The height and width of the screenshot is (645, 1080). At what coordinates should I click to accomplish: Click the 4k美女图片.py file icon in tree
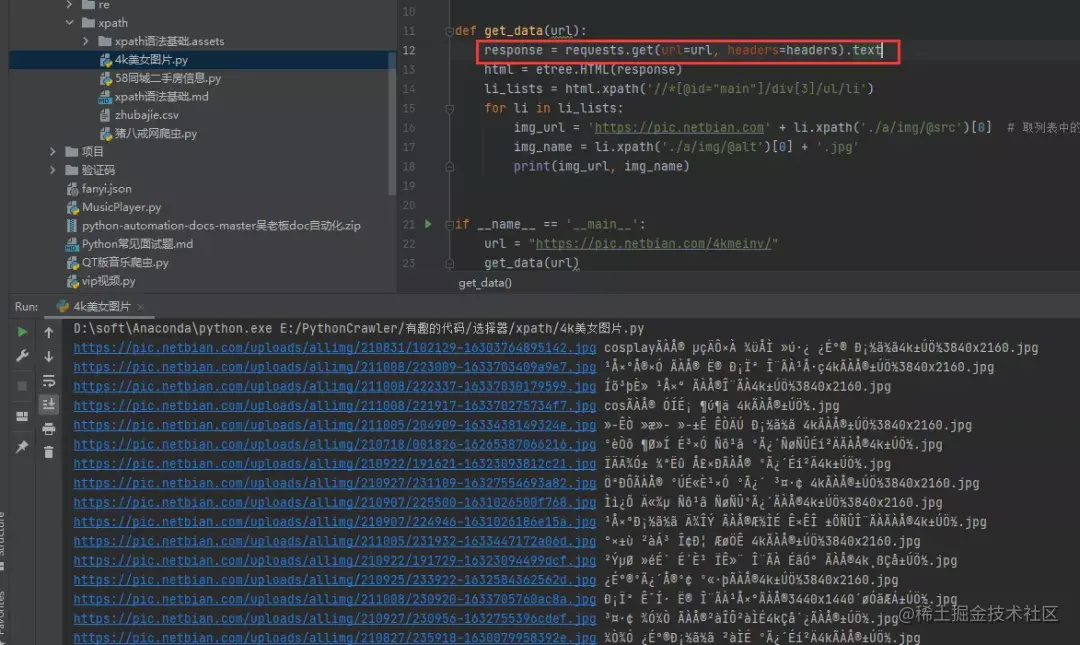click(x=105, y=60)
